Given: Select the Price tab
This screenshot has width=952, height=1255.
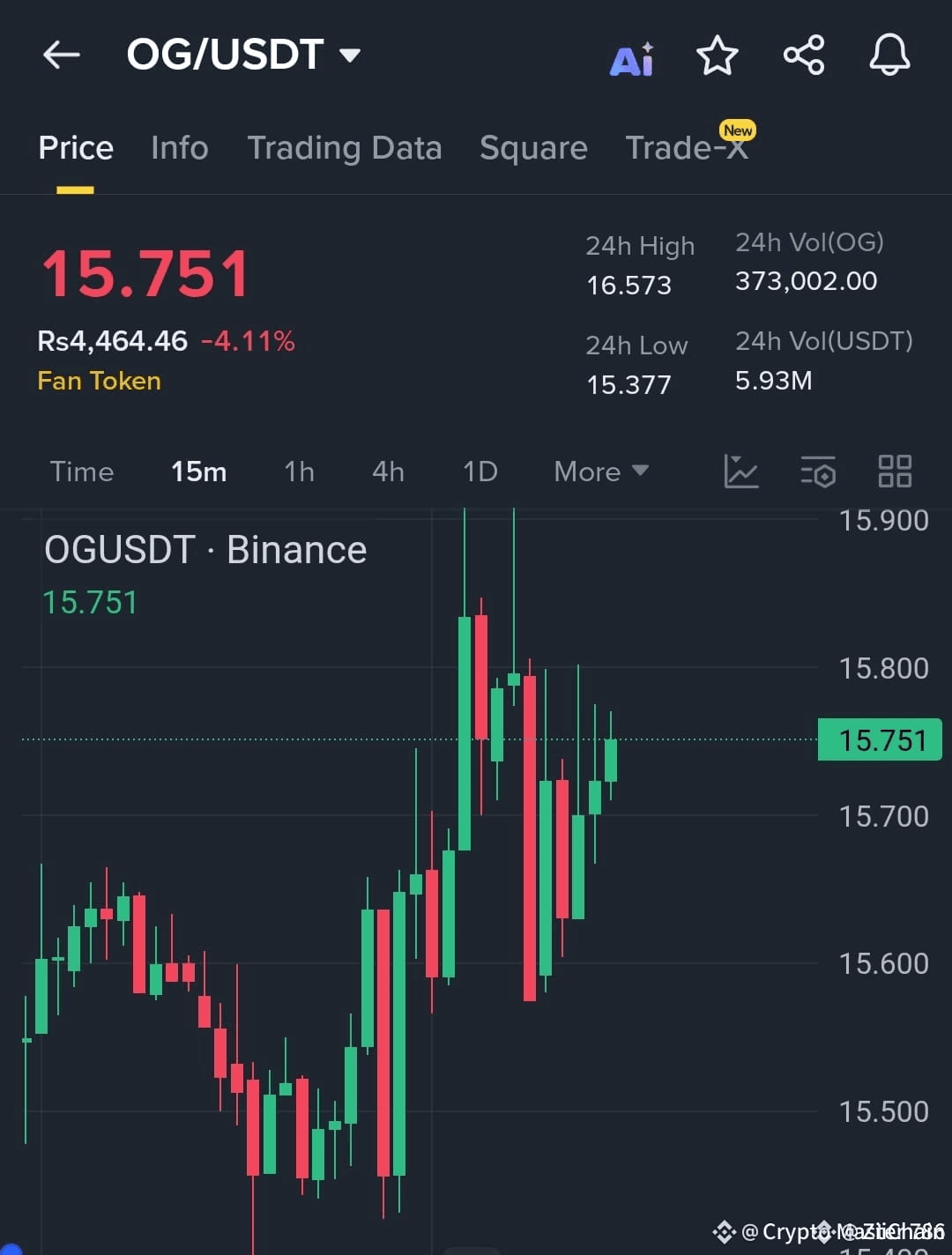Looking at the screenshot, I should point(76,148).
